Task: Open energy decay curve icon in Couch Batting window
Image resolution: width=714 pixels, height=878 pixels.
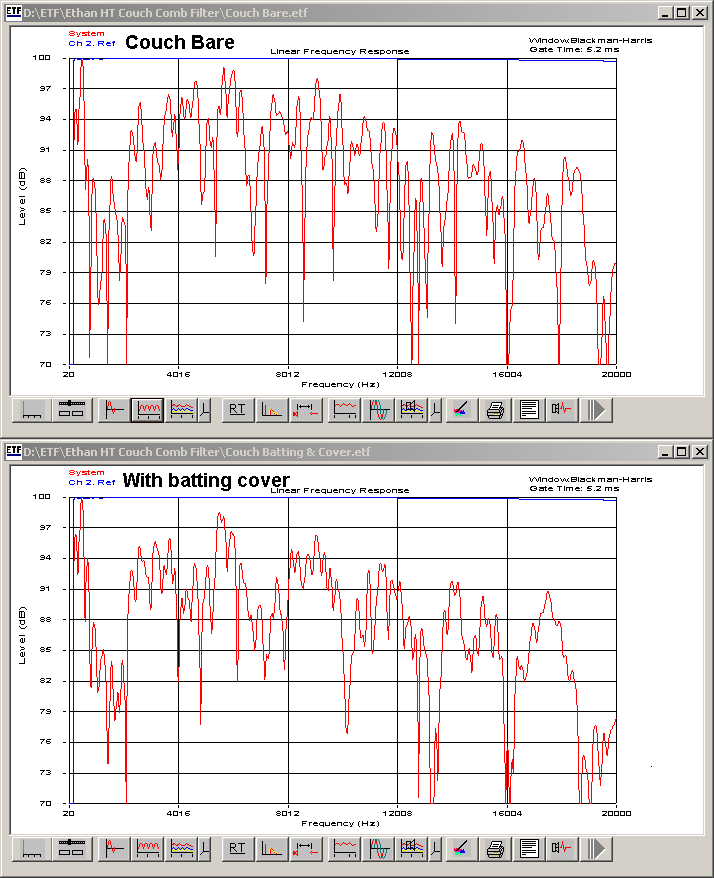Action: (272, 849)
